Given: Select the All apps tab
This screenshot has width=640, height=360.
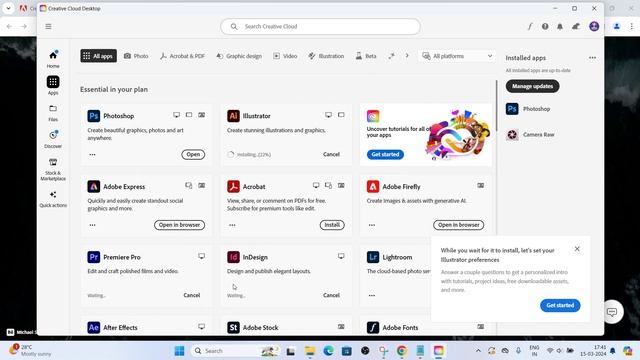Looking at the screenshot, I should [x=98, y=56].
